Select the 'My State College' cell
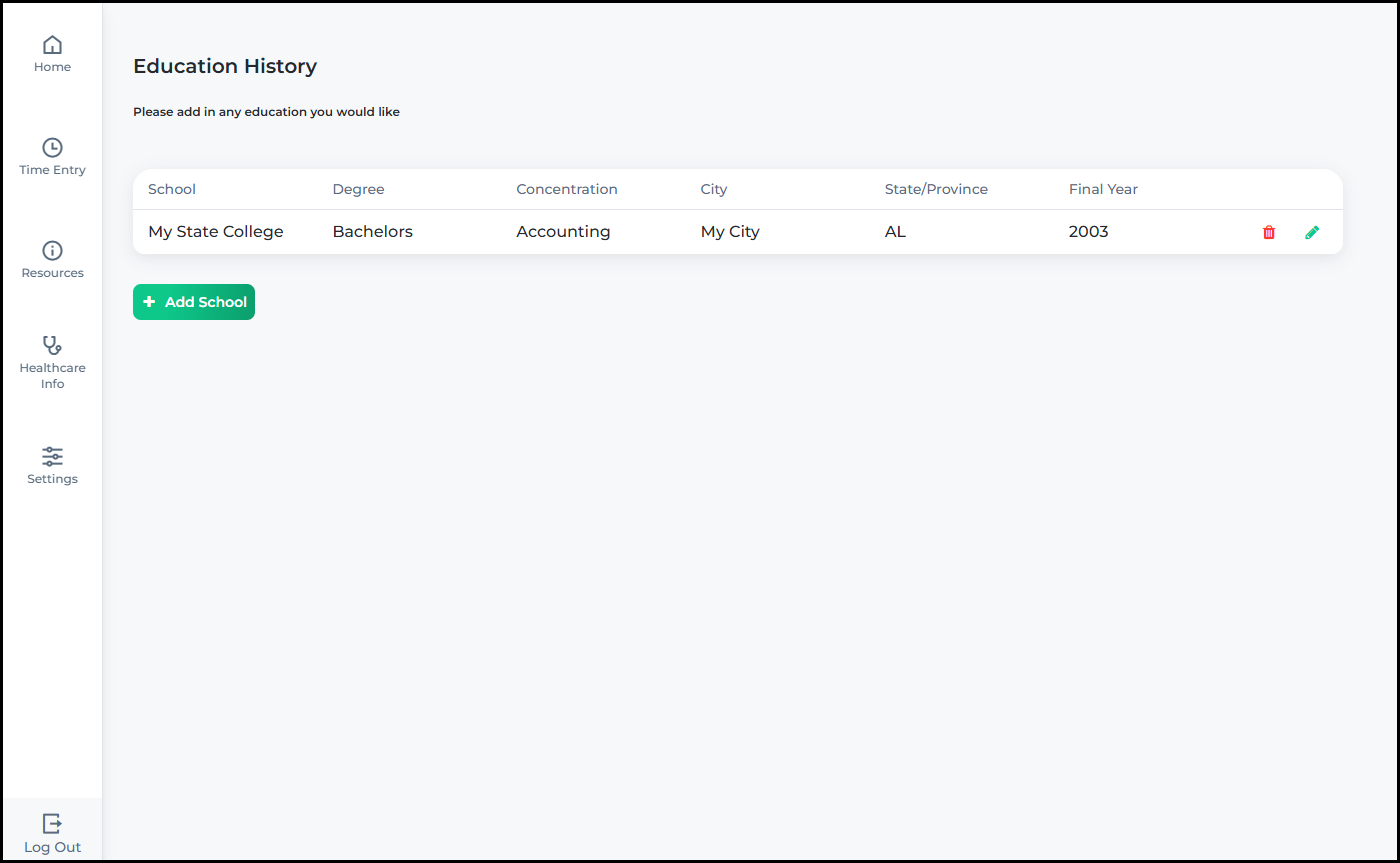1400x863 pixels. point(216,232)
